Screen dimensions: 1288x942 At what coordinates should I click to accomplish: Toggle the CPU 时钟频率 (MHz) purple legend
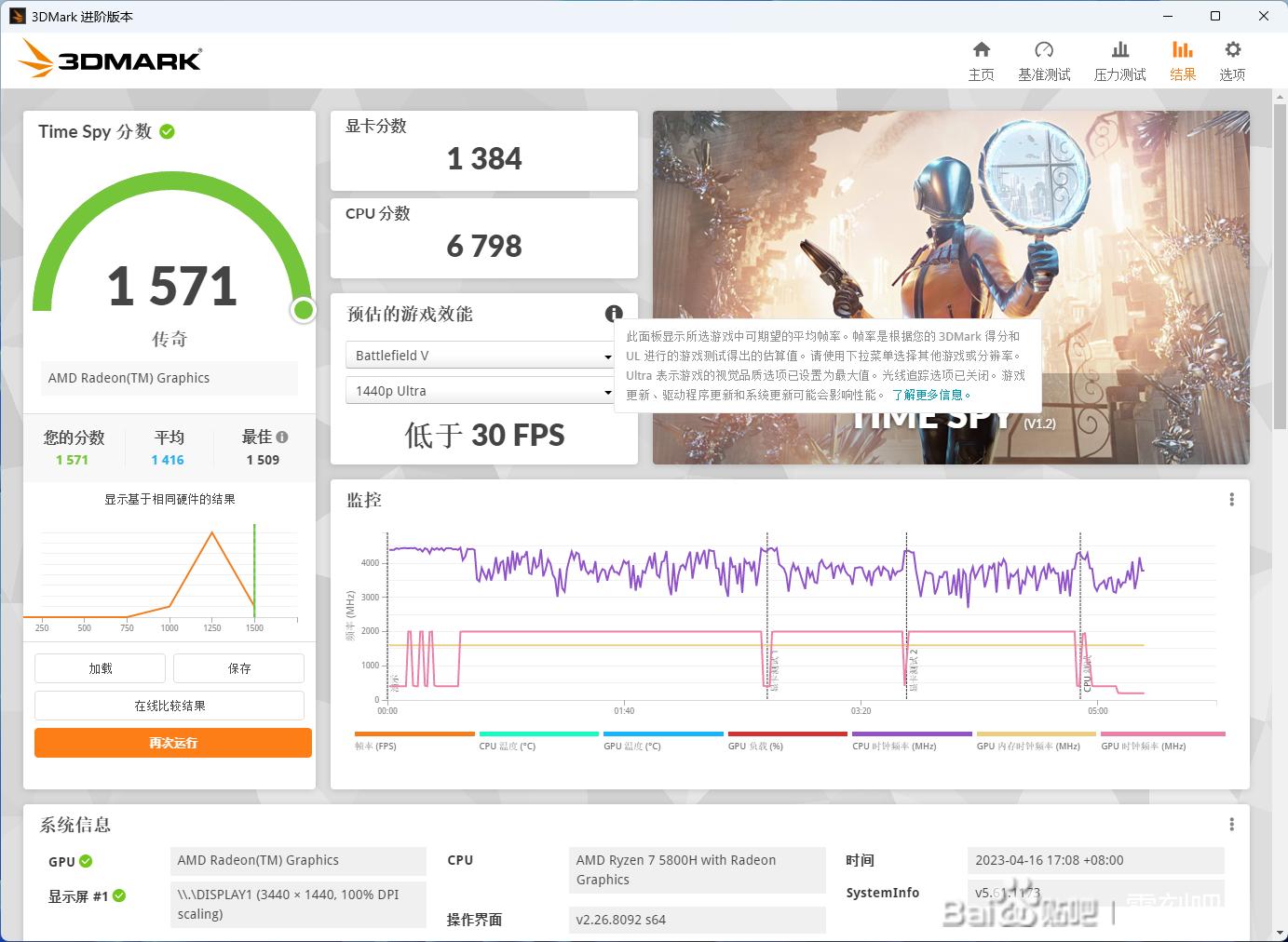[912, 741]
